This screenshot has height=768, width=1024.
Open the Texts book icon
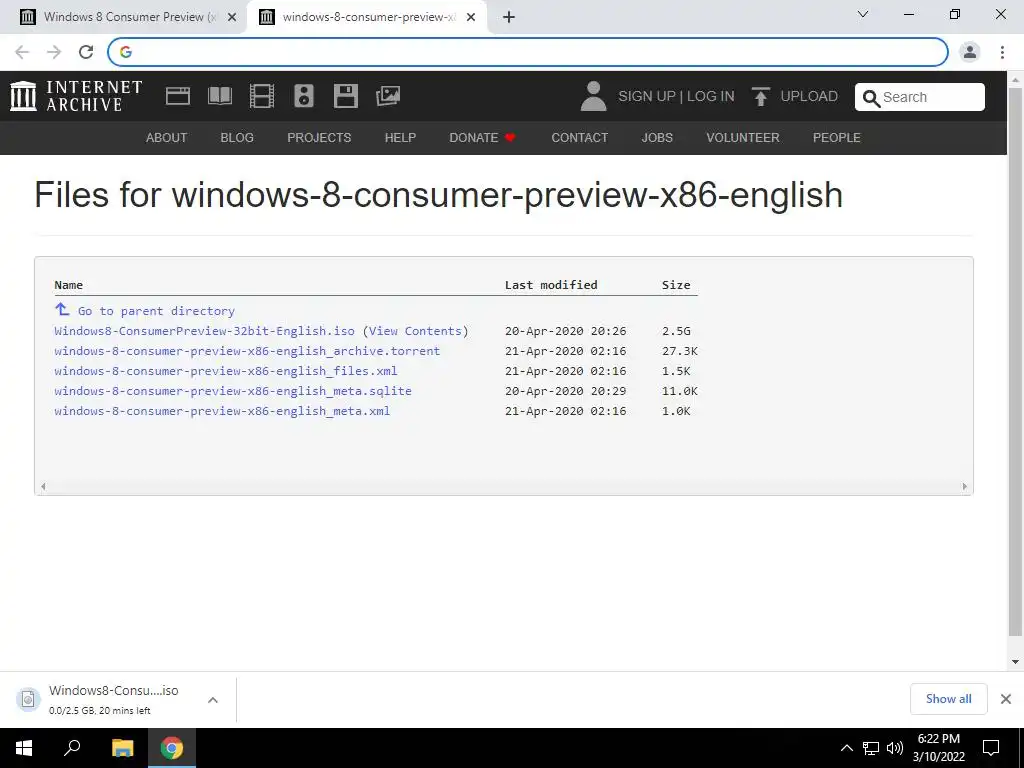[x=219, y=96]
